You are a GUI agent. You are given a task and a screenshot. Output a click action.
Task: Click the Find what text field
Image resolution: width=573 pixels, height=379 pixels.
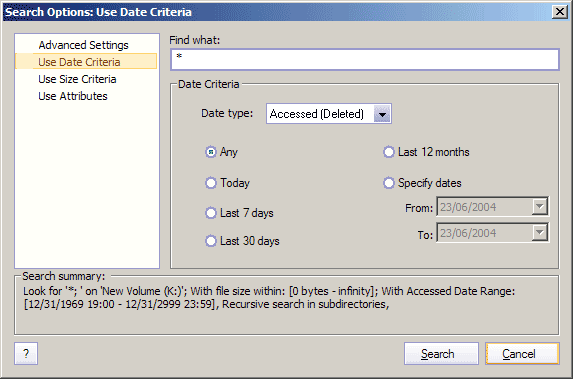(x=365, y=60)
